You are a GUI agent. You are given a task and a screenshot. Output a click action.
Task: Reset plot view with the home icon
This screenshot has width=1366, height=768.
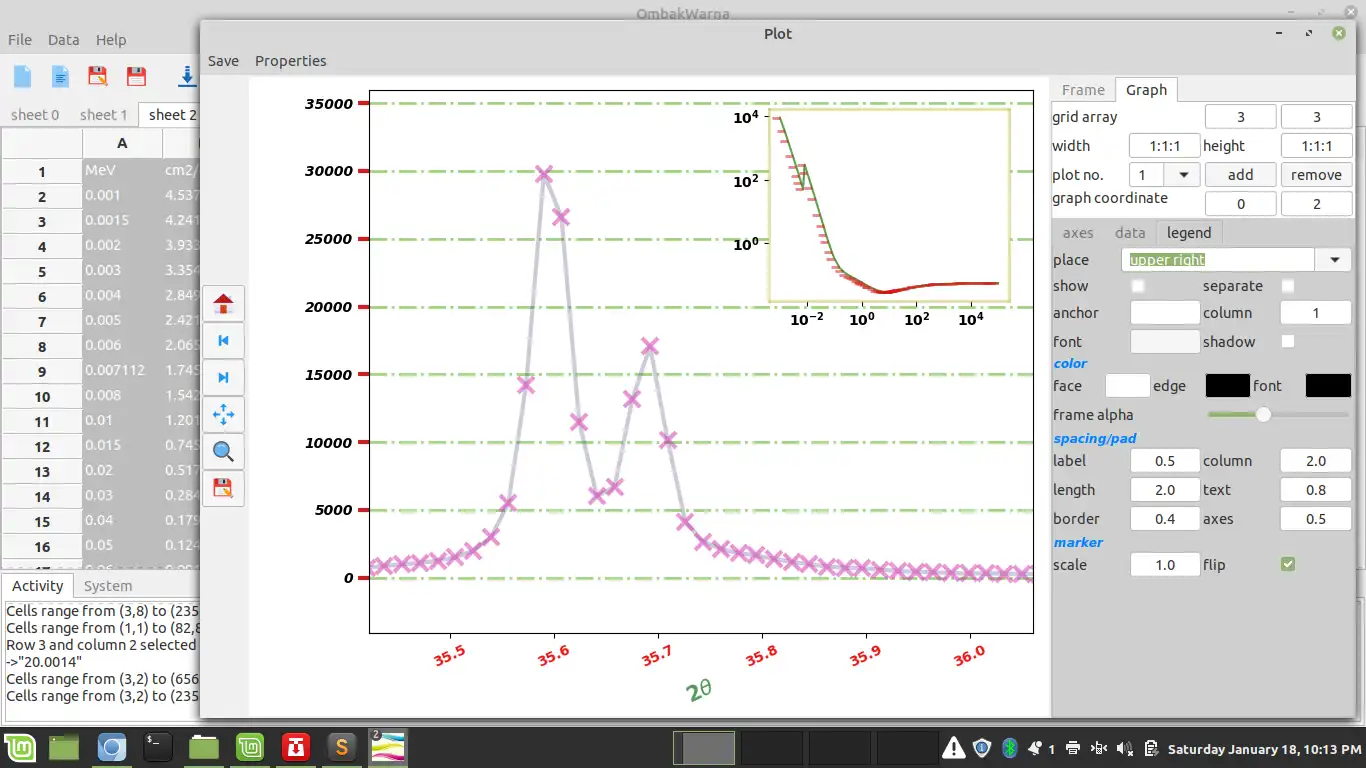pos(223,303)
